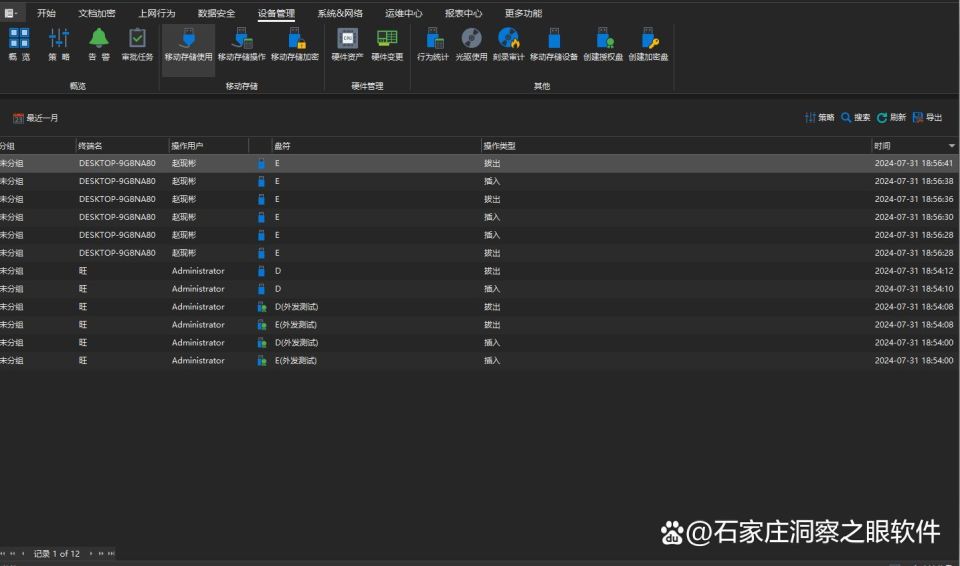The width and height of the screenshot is (960, 566).
Task: Open the application menu button top-left
Action: coord(11,12)
